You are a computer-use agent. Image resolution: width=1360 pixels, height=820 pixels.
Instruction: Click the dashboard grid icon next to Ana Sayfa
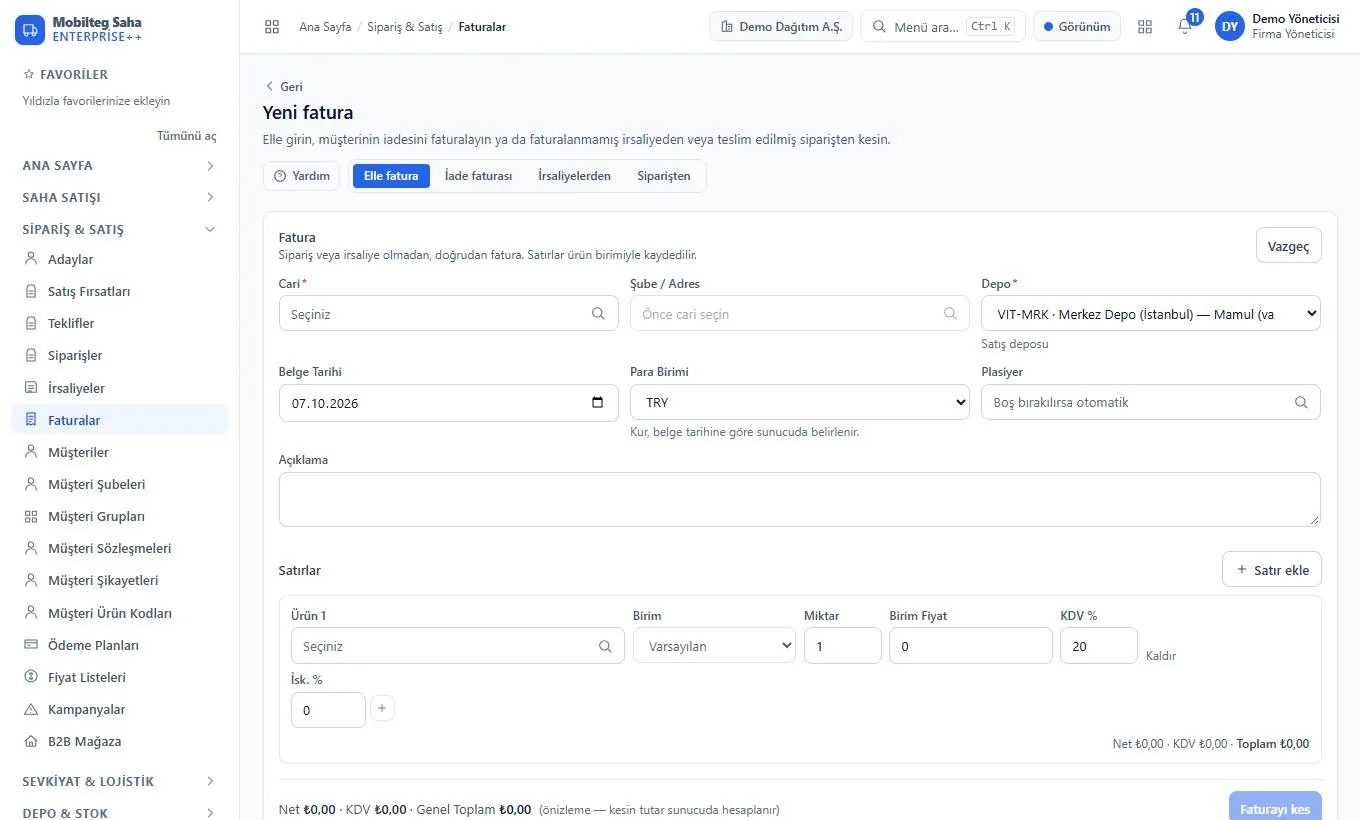[272, 27]
